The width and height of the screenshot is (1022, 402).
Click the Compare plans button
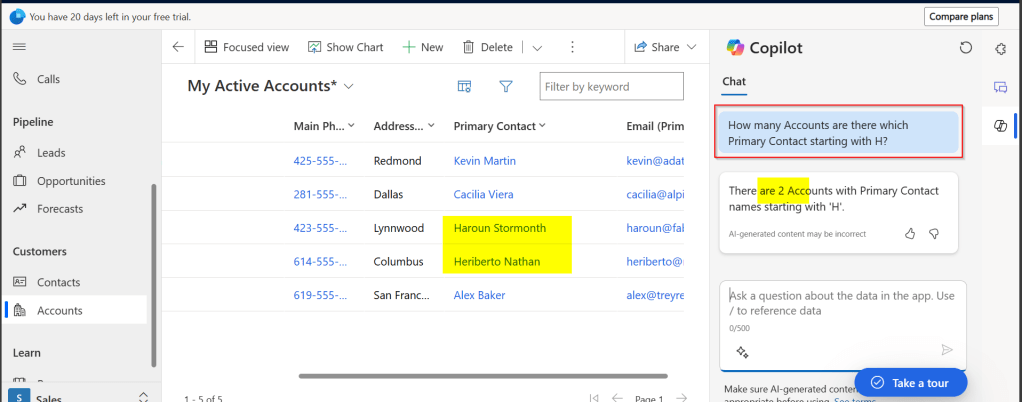[960, 17]
